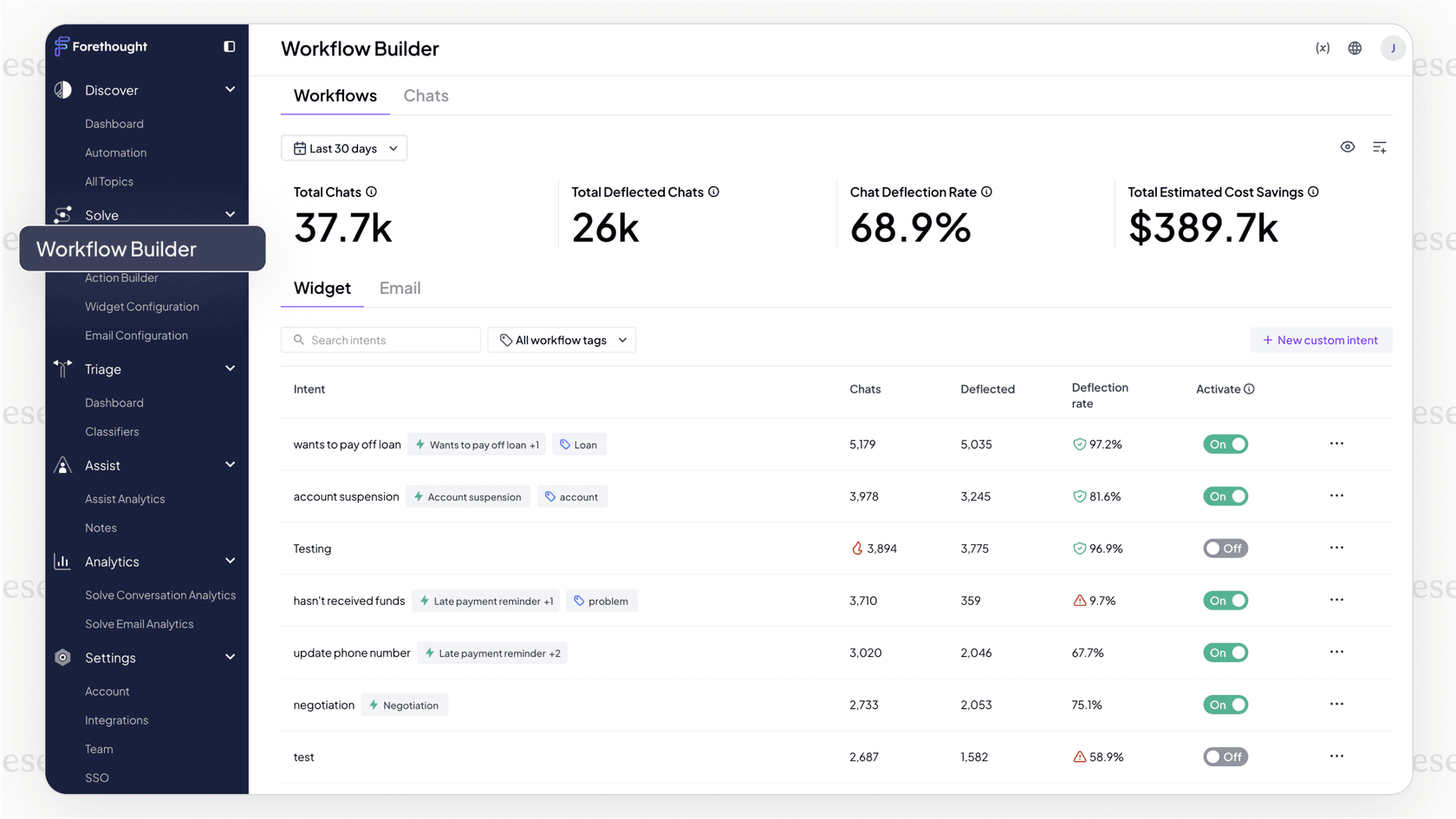This screenshot has width=1456, height=819.
Task: Click the eye preview icon above the metrics
Action: [x=1347, y=147]
